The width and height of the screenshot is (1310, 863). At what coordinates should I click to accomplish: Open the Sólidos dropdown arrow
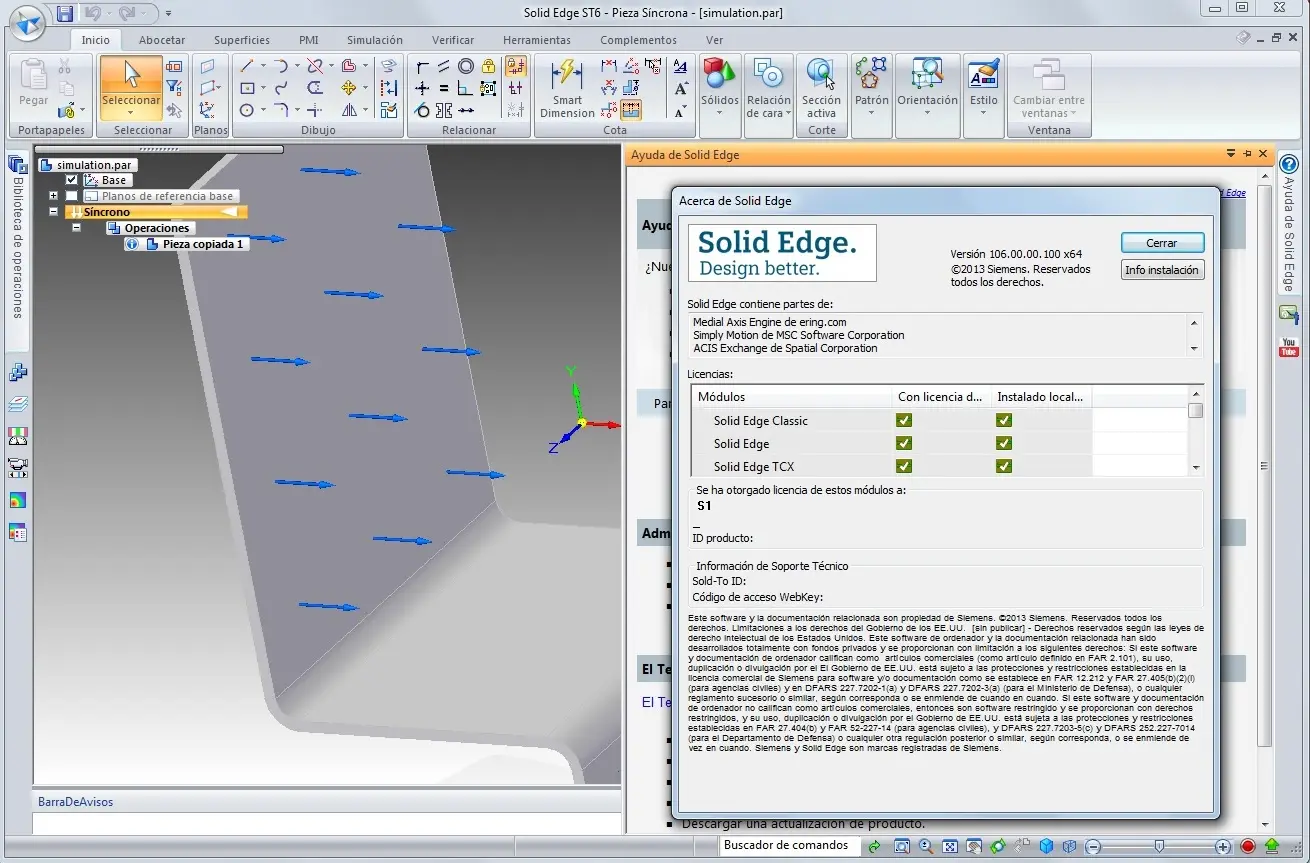[x=720, y=112]
